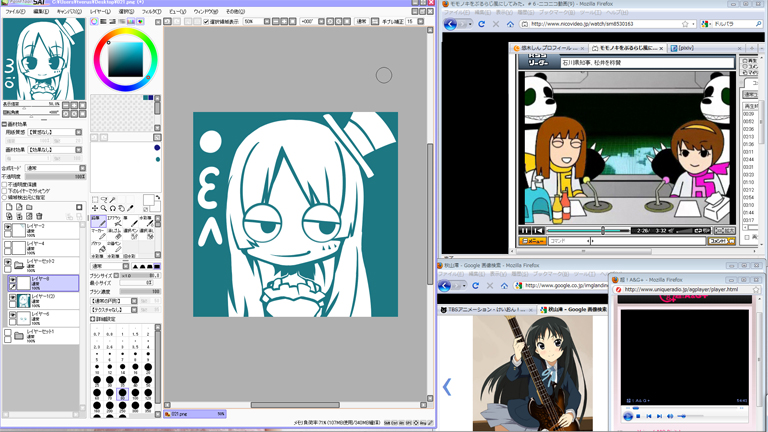Toggle the selection edge display checkbox
768x432 pixels.
pyautogui.click(x=206, y=22)
